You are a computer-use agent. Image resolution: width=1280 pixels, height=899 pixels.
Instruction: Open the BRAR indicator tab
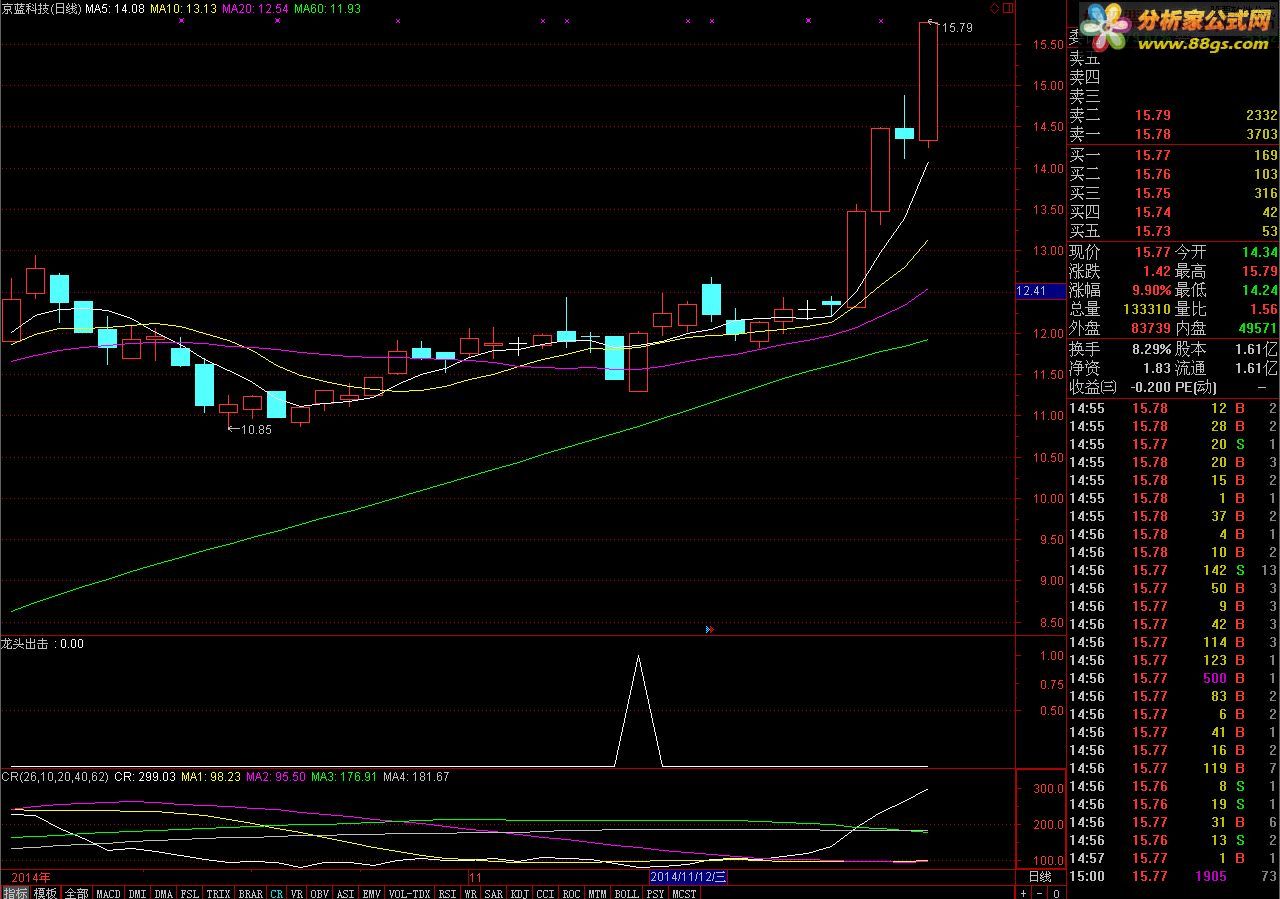click(251, 892)
